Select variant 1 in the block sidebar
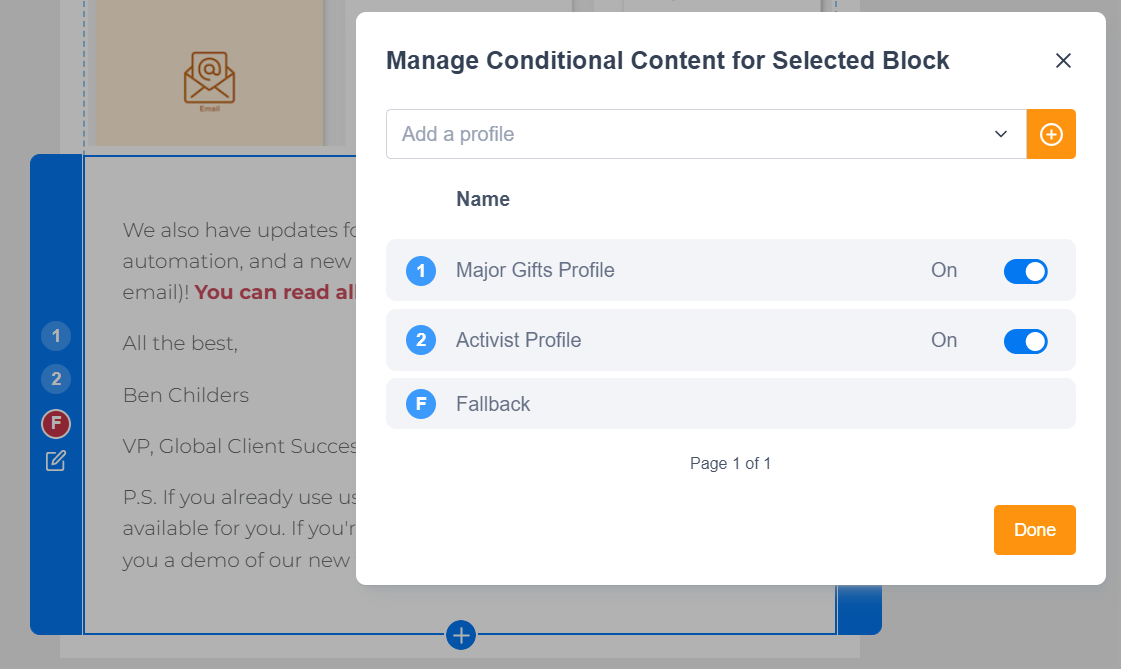This screenshot has height=669, width=1121. [x=56, y=336]
